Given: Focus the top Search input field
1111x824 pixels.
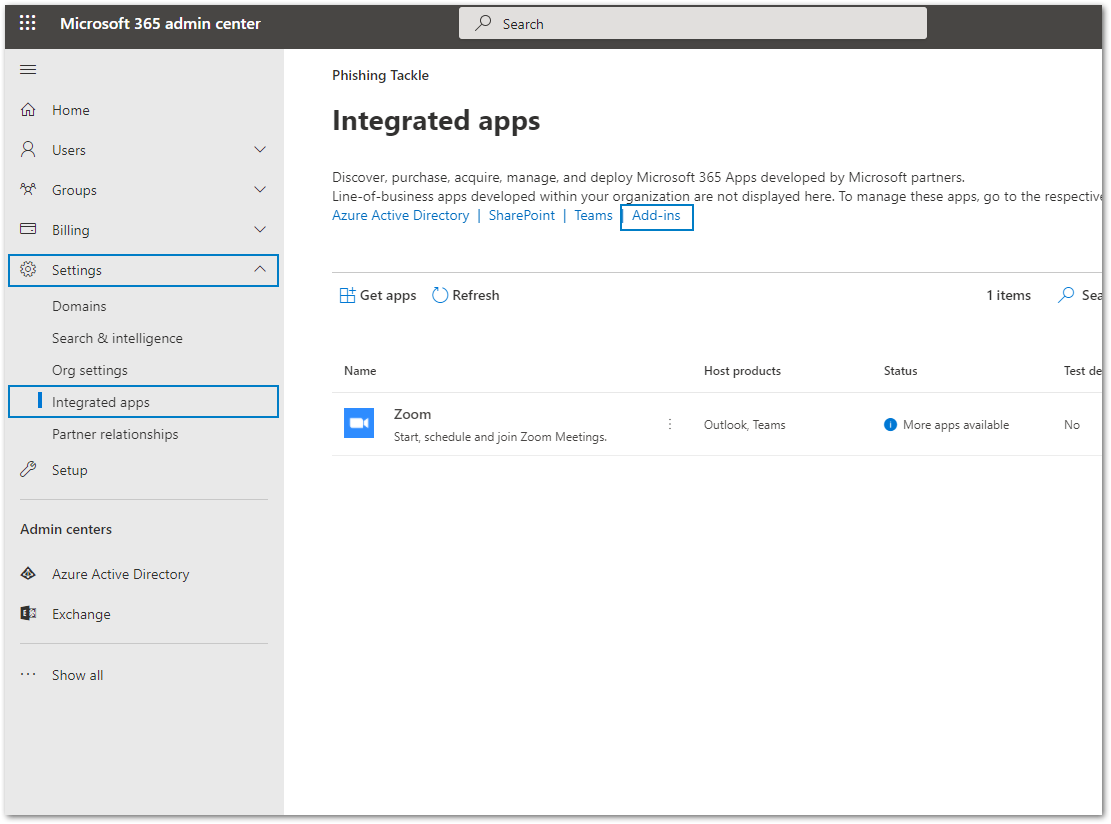Looking at the screenshot, I should click(692, 23).
